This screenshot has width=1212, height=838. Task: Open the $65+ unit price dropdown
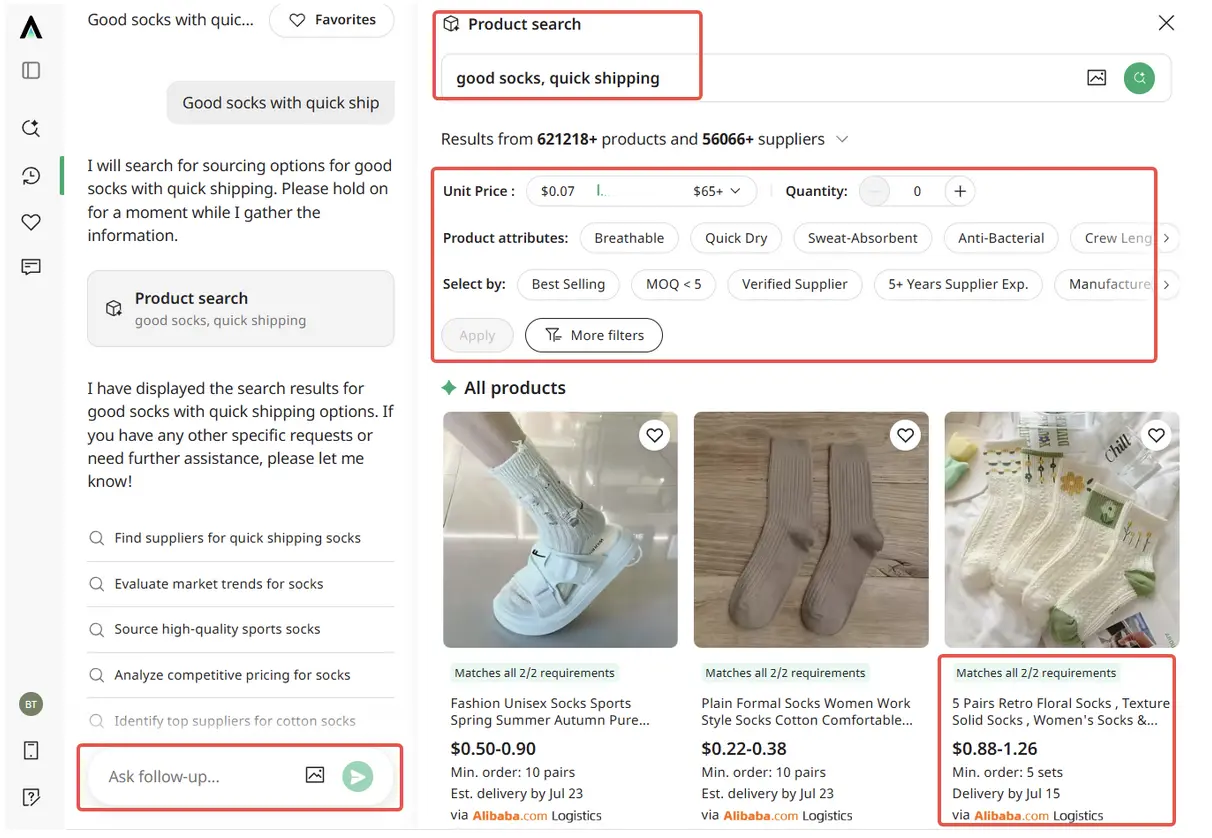(x=717, y=191)
